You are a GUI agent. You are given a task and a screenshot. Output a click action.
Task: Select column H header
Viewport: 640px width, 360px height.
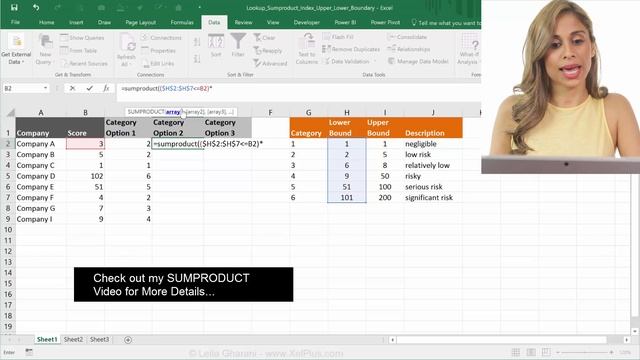(347, 112)
